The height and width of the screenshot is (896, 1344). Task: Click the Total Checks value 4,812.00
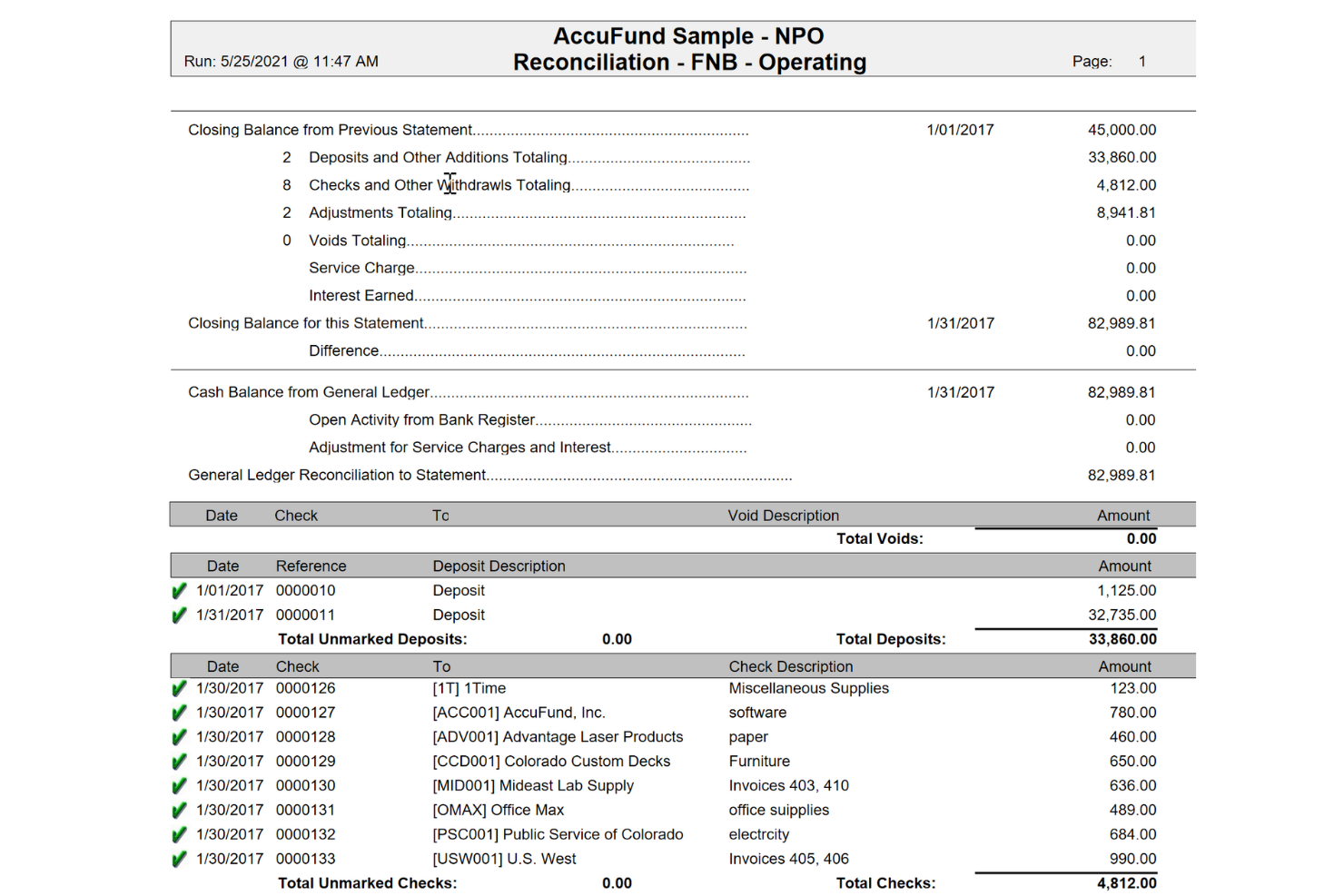coord(1127,883)
